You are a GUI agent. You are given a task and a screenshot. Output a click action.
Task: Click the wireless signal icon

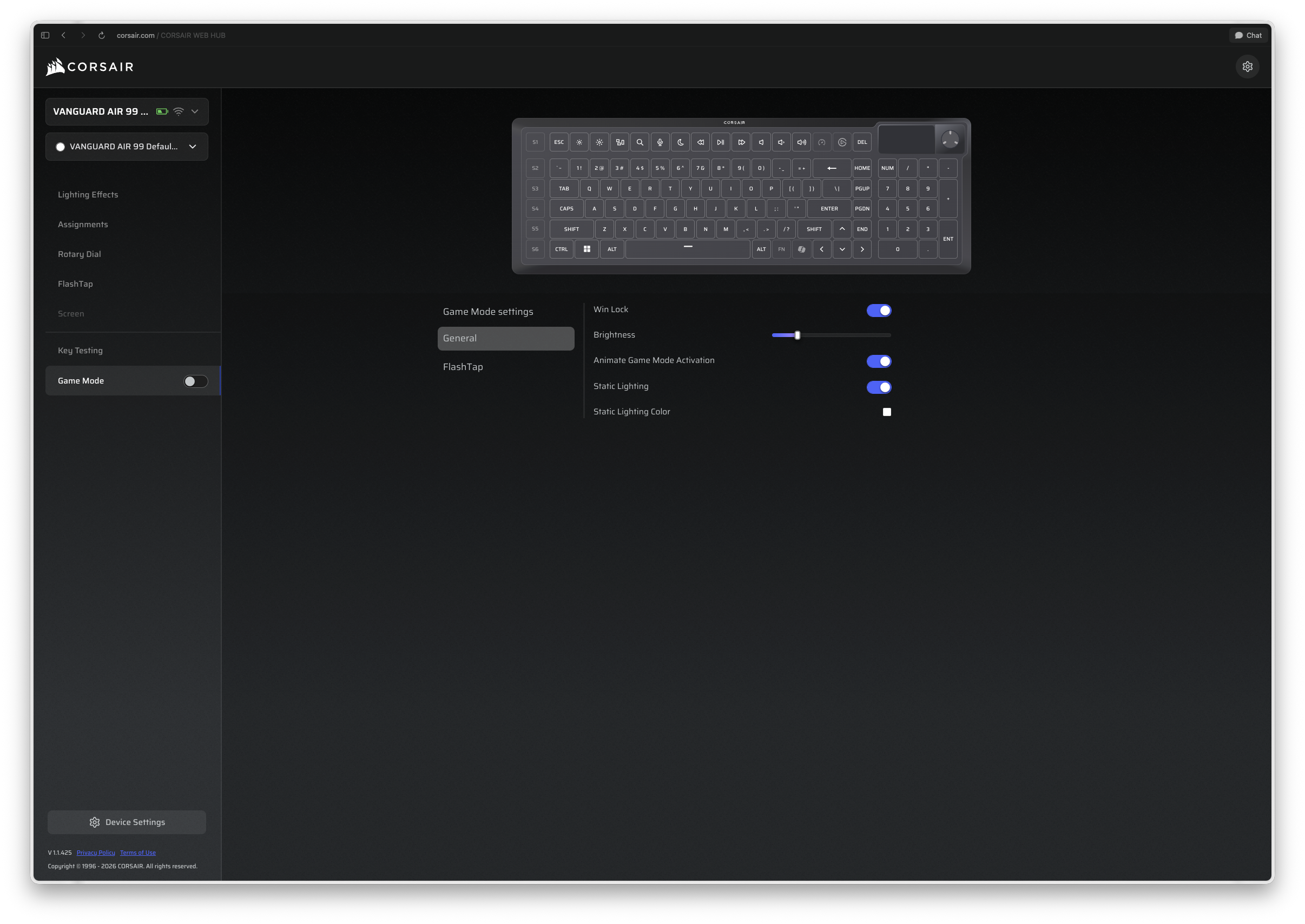pos(179,111)
